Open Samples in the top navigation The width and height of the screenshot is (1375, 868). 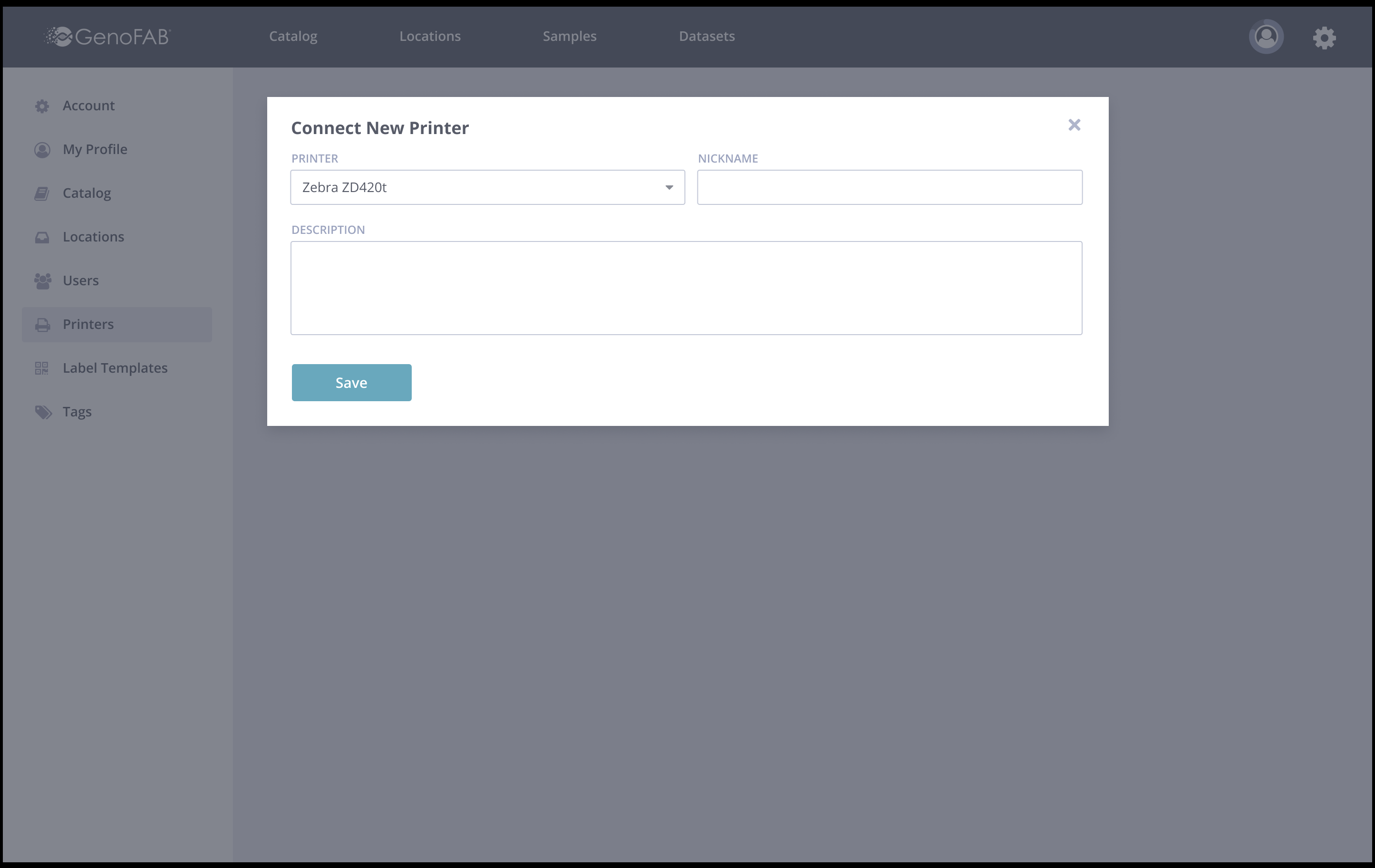pyautogui.click(x=569, y=36)
